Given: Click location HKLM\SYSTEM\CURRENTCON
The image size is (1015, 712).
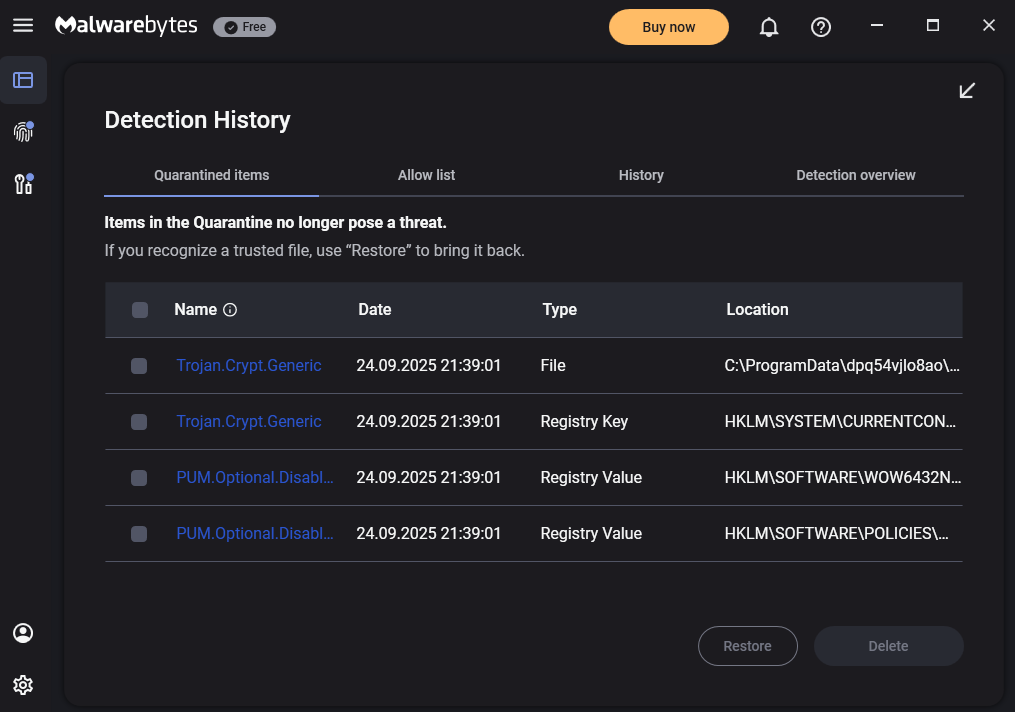Looking at the screenshot, I should tap(840, 421).
